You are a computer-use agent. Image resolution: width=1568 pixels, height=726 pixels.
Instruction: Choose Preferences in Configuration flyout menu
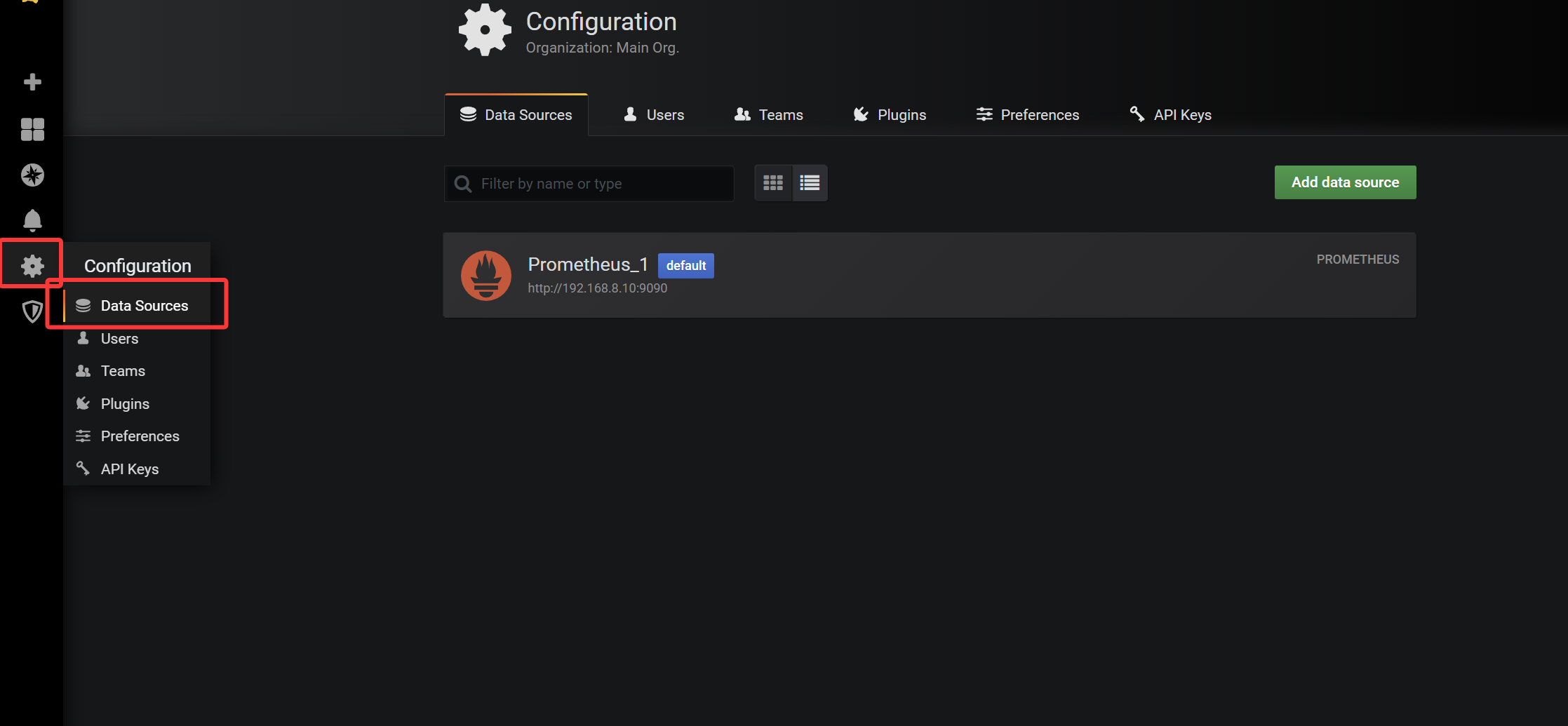[137, 436]
